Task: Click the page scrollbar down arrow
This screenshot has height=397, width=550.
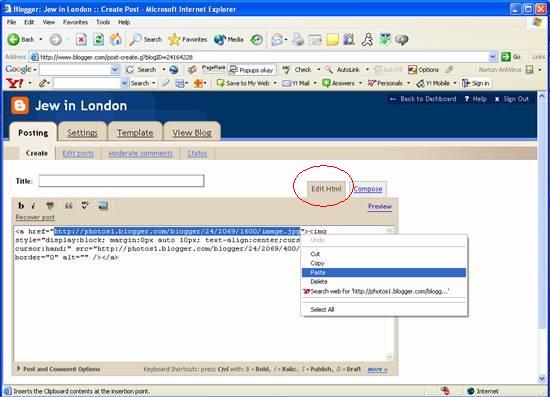Action: (x=542, y=378)
